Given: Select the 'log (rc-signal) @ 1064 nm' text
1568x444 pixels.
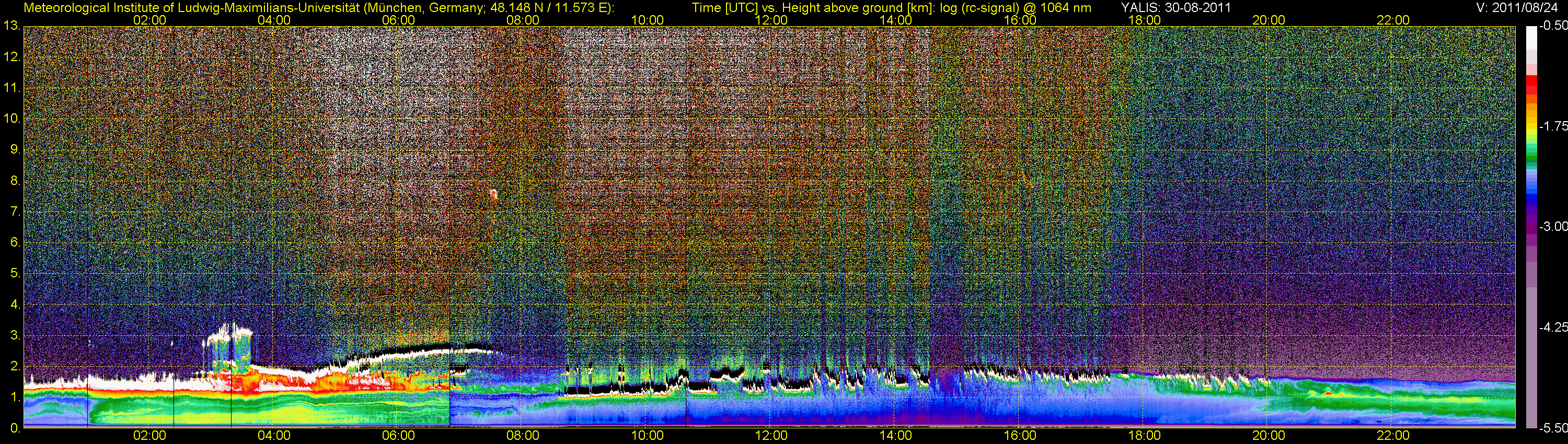Looking at the screenshot, I should point(1016,8).
